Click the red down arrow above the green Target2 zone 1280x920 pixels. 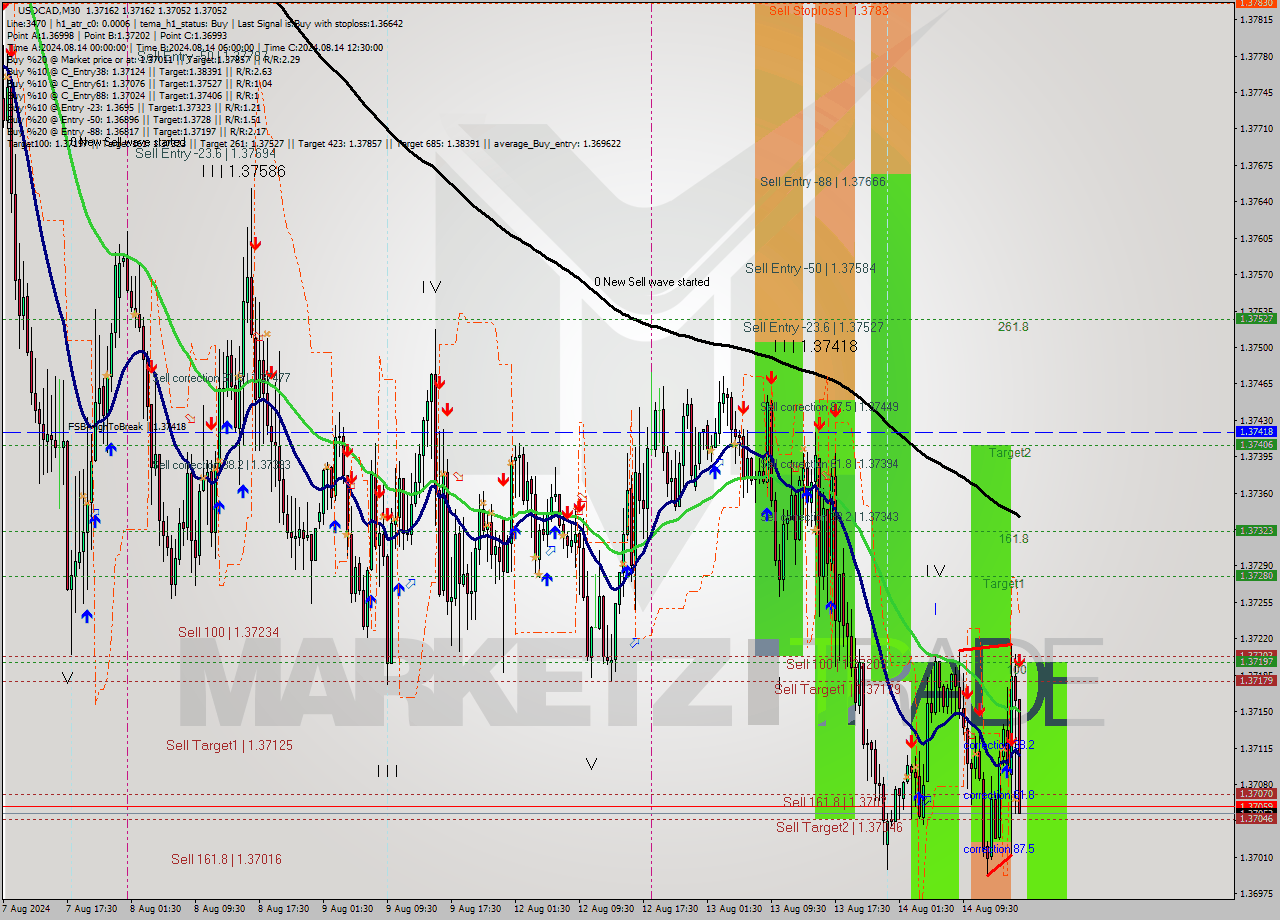(x=1021, y=659)
